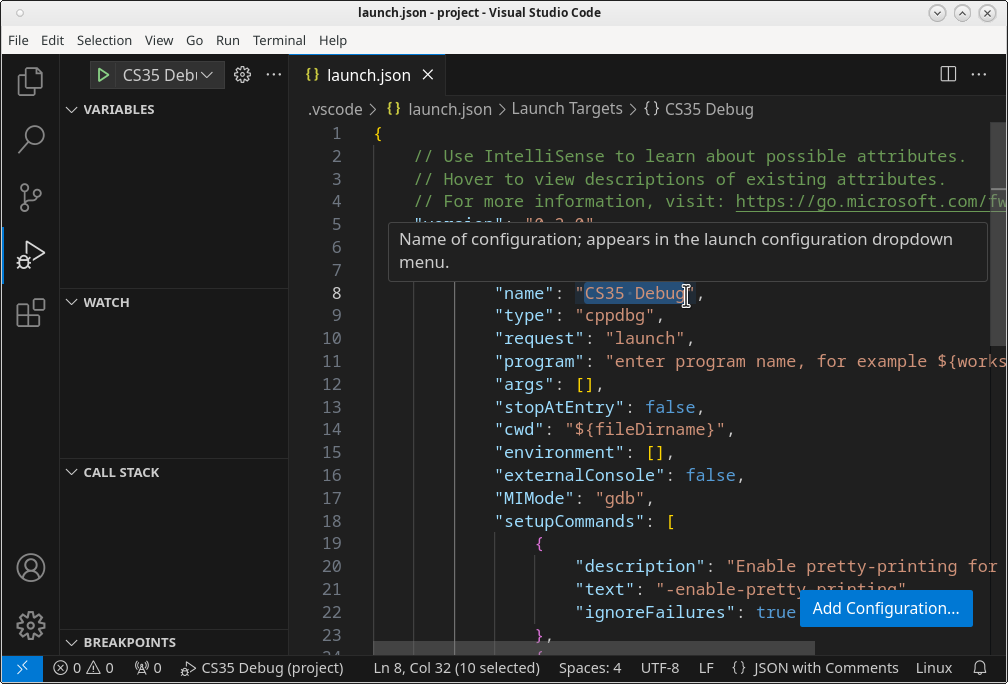Open launch.json via the debug gear icon
Image resolution: width=1008 pixels, height=684 pixels.
[x=242, y=75]
